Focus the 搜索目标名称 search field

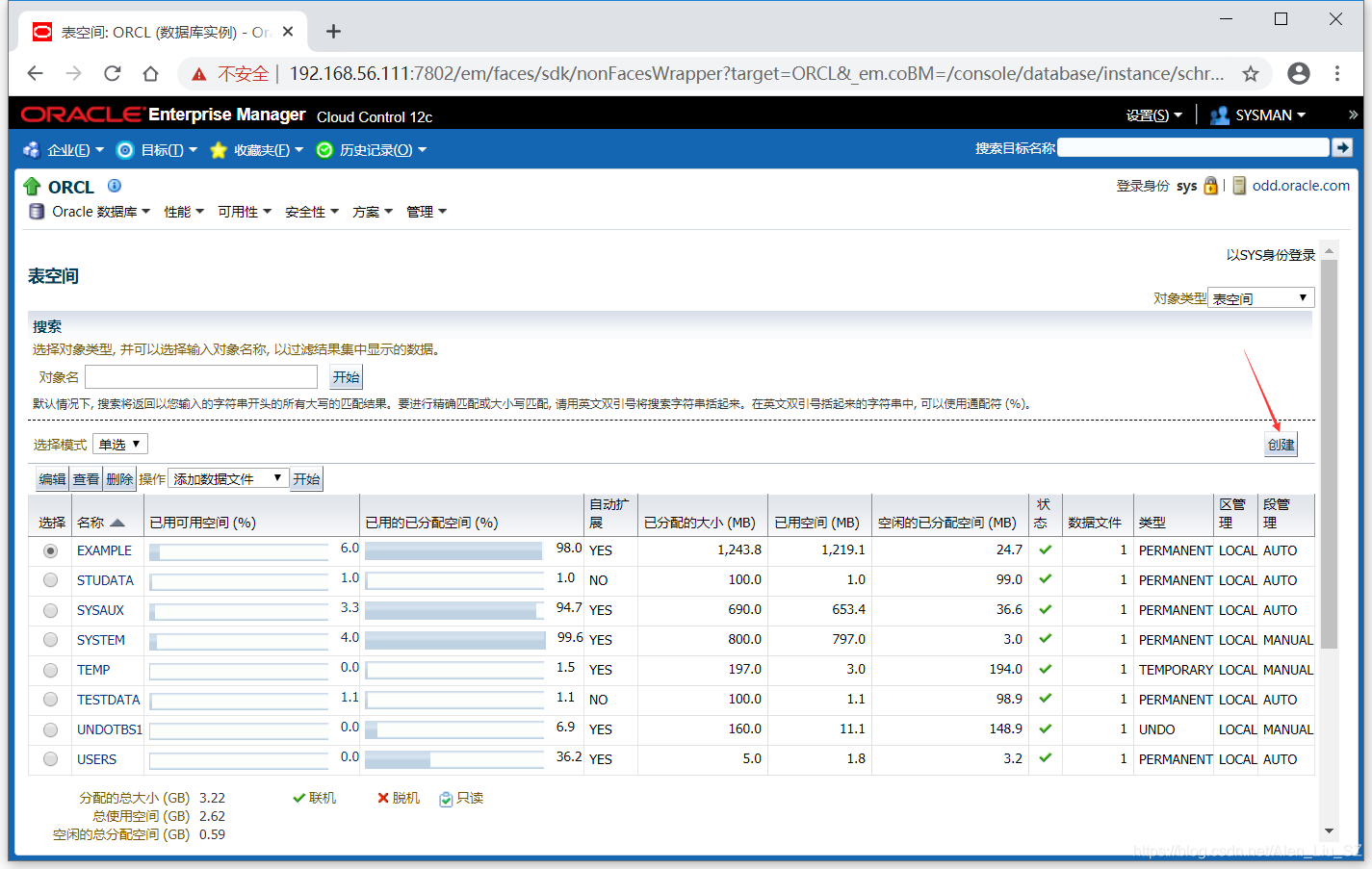pos(1193,147)
